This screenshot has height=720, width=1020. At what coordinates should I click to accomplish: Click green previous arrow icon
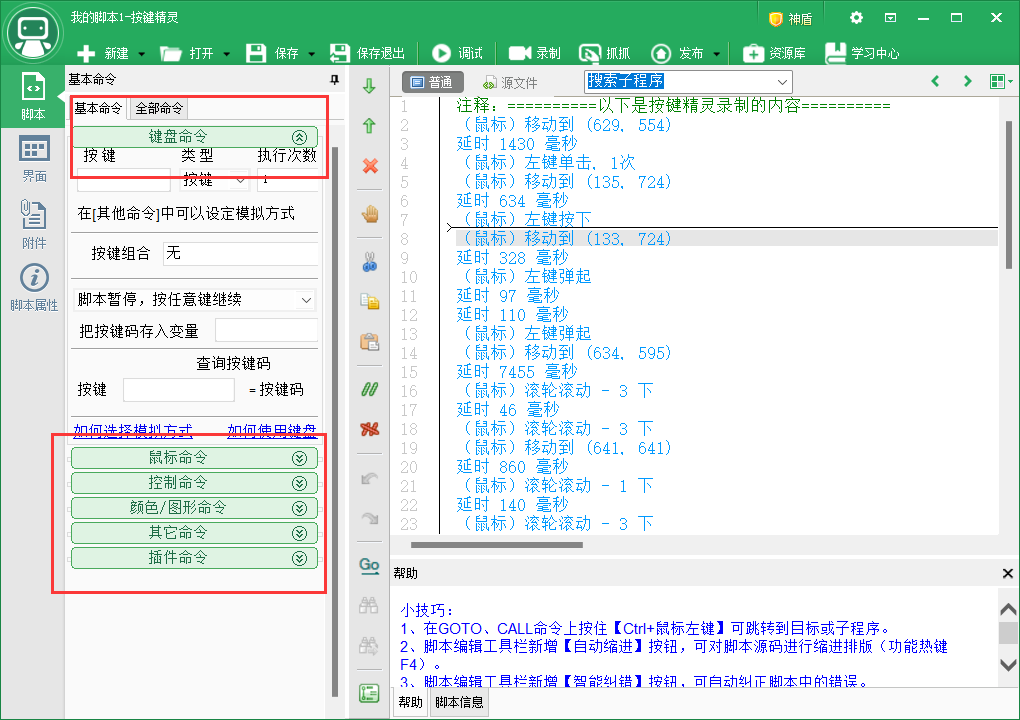935,81
